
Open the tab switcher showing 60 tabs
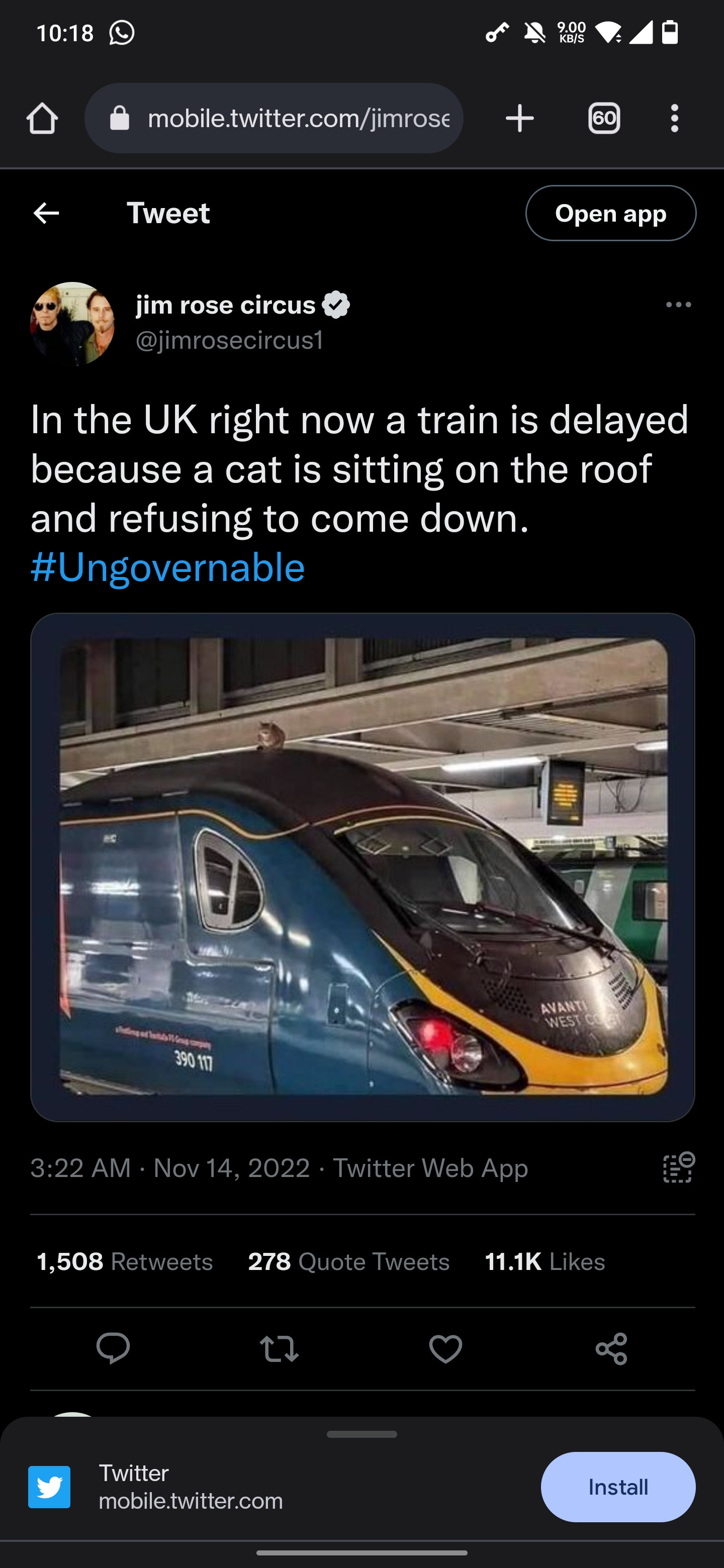604,118
